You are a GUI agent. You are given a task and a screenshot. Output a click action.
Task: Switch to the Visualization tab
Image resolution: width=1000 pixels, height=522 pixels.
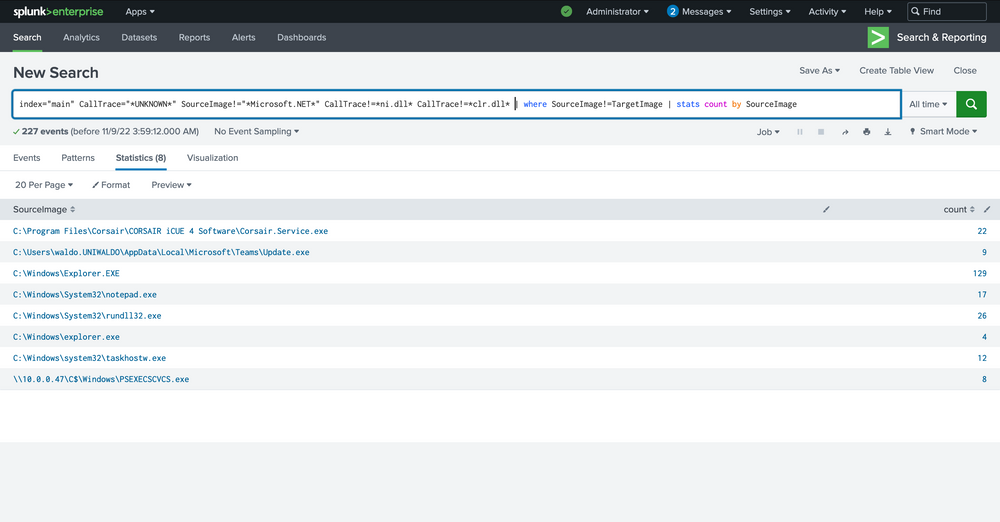(x=212, y=158)
